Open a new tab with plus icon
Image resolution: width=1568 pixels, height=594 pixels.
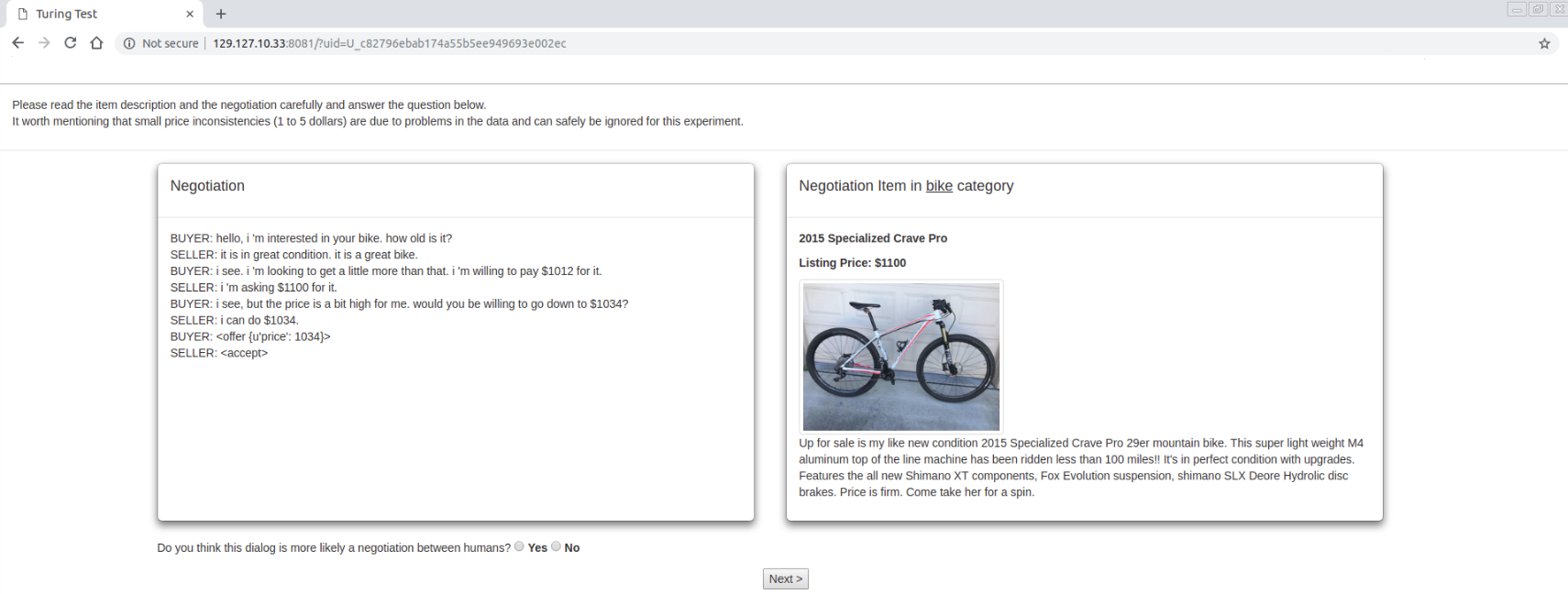coord(221,14)
